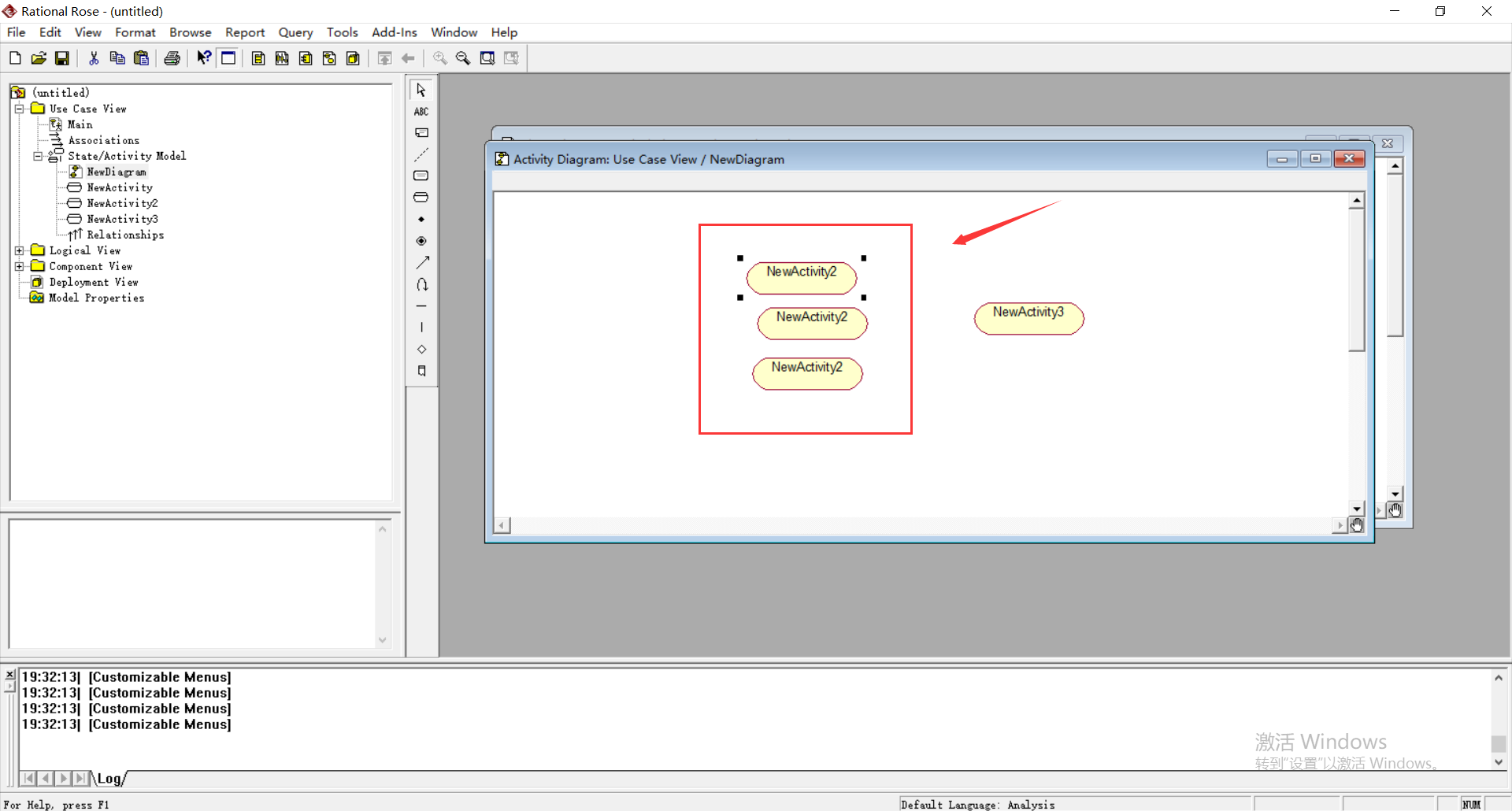1512x811 pixels.
Task: Browse interaction diagram toolbar icon
Action: tap(282, 58)
